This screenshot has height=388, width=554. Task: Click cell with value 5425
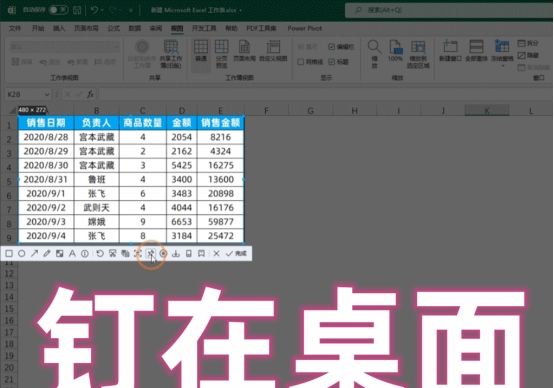point(182,165)
